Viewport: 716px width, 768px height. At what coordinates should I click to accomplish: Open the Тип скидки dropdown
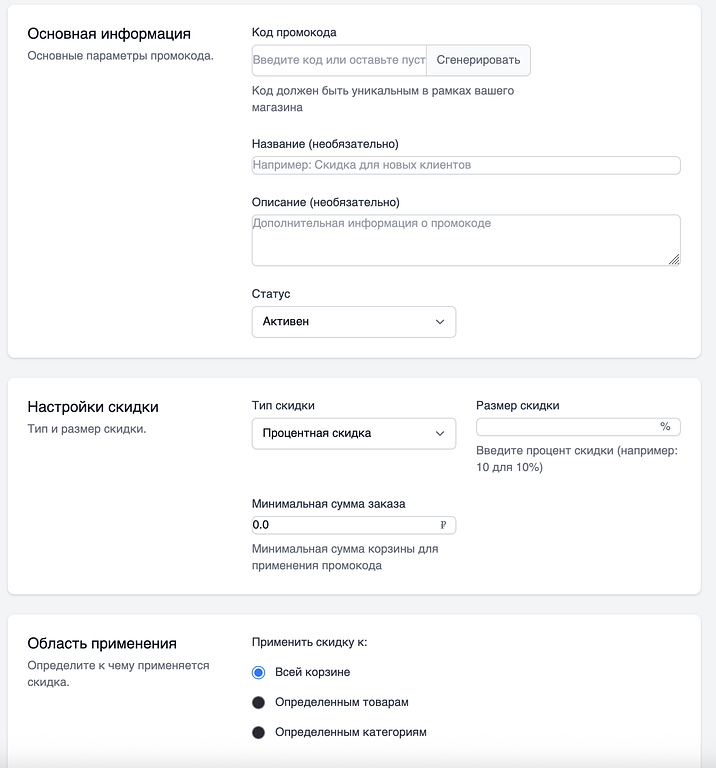(x=354, y=433)
